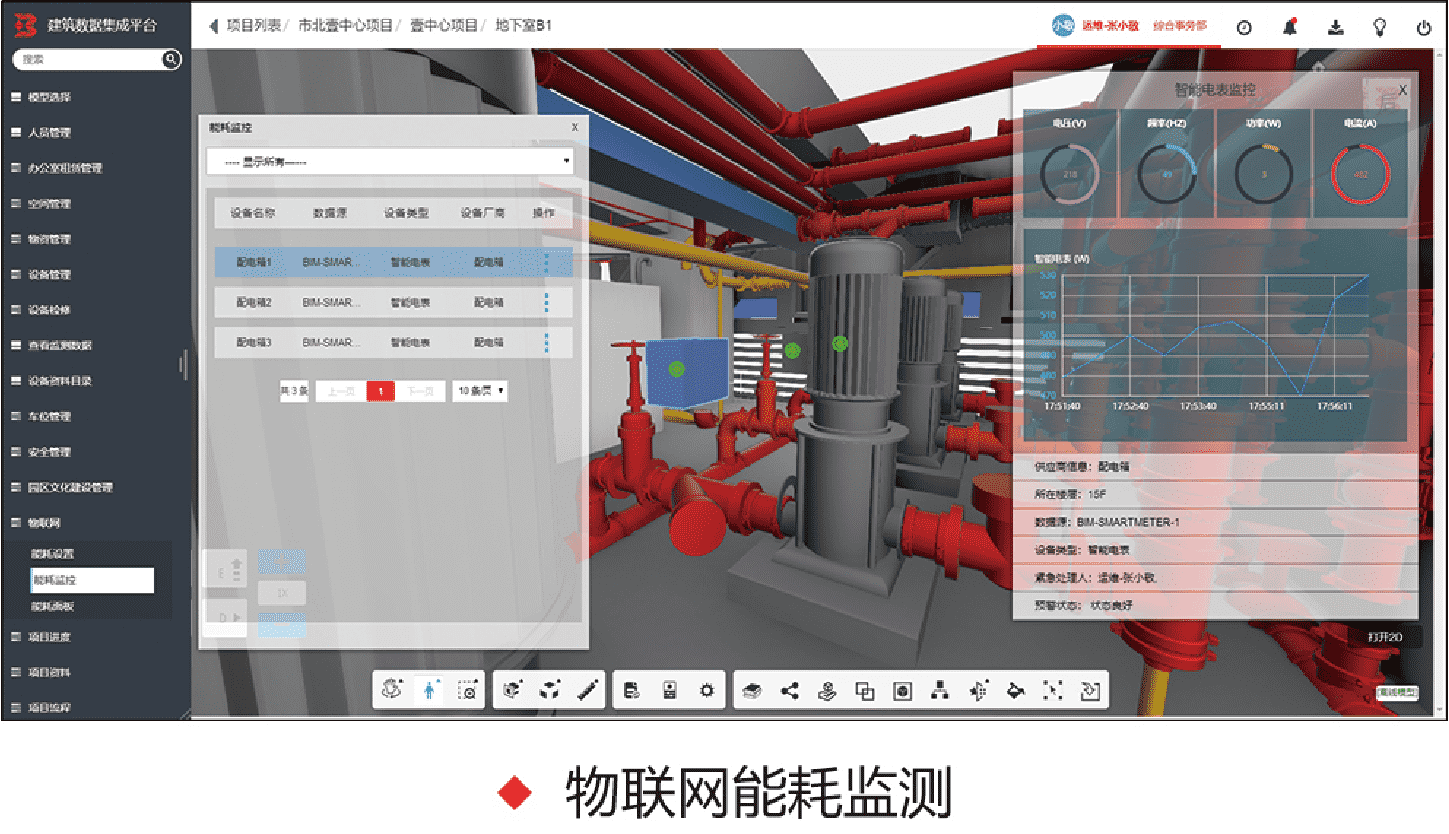Select the 能耗设置 submenu item
The image size is (1449, 834).
tap(53, 554)
